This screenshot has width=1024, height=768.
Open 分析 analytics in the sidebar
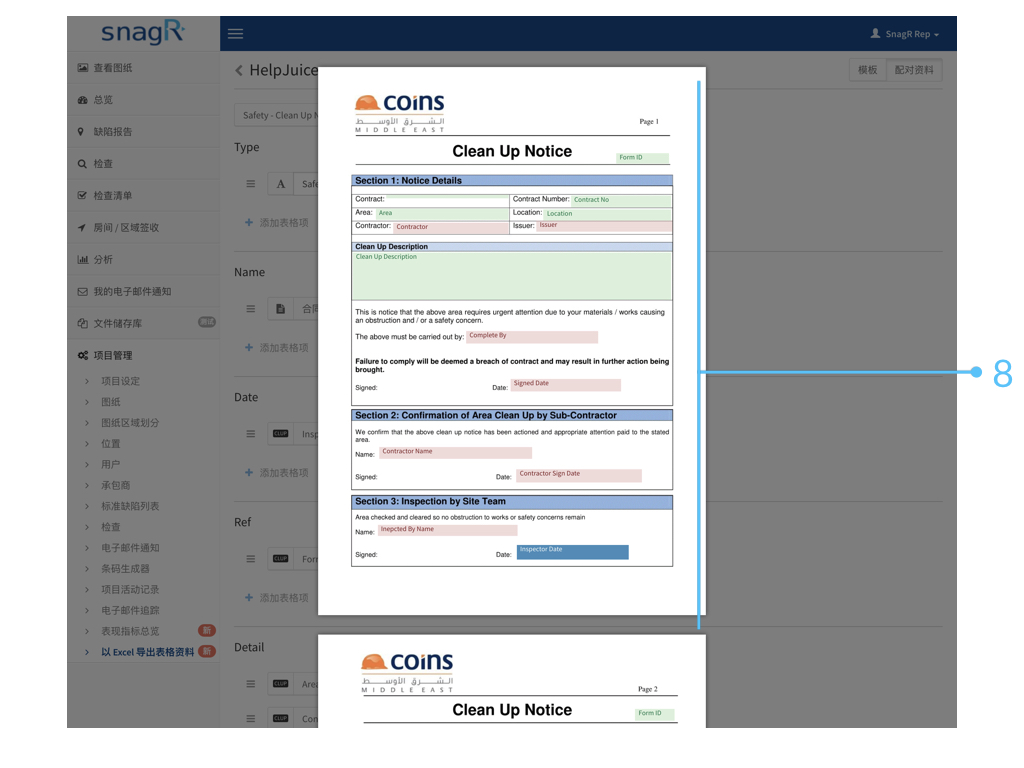(x=143, y=259)
